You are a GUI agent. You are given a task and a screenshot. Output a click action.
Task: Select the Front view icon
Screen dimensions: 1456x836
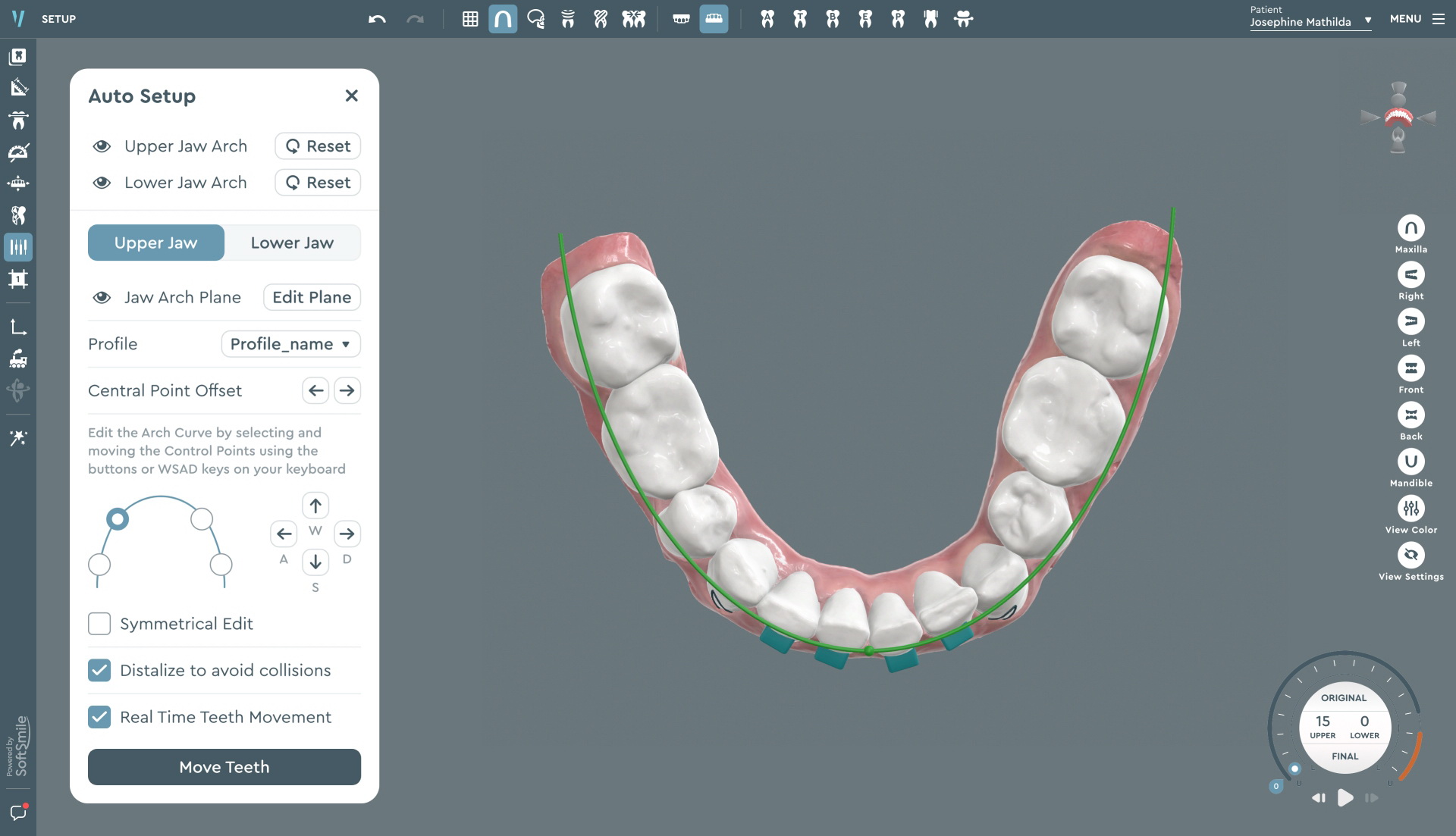pos(1410,368)
